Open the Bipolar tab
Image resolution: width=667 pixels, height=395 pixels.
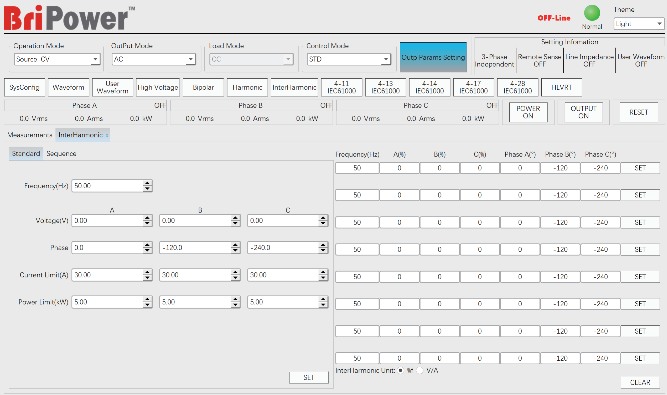(203, 87)
